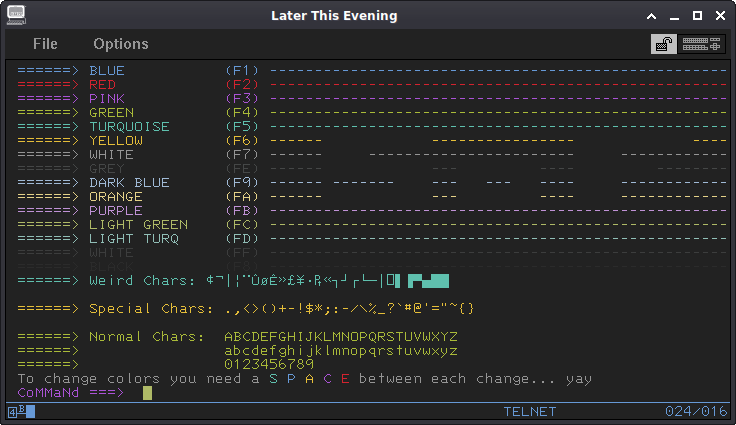736x425 pixels.
Task: Click the RED color label
Action: (x=102, y=85)
